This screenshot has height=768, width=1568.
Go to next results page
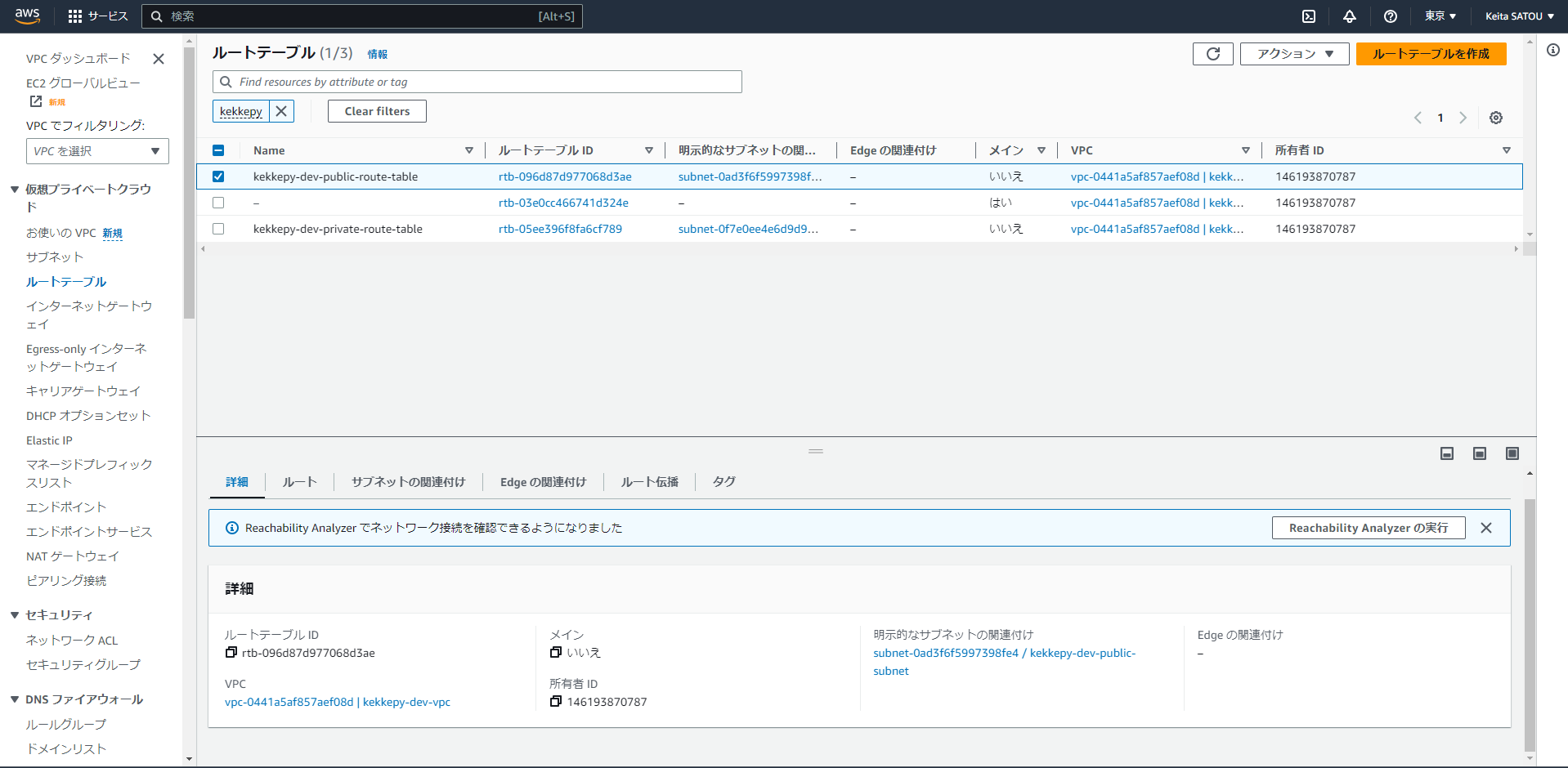click(1463, 118)
